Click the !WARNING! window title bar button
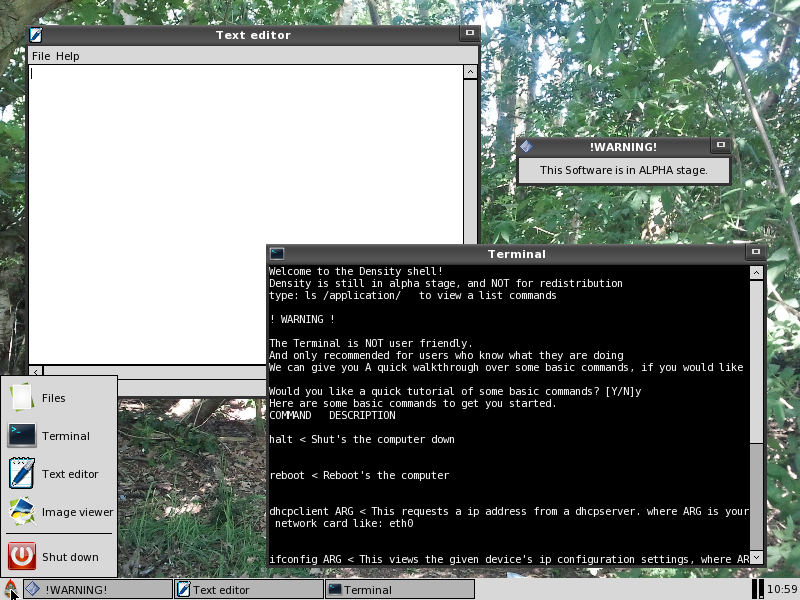 [x=720, y=145]
